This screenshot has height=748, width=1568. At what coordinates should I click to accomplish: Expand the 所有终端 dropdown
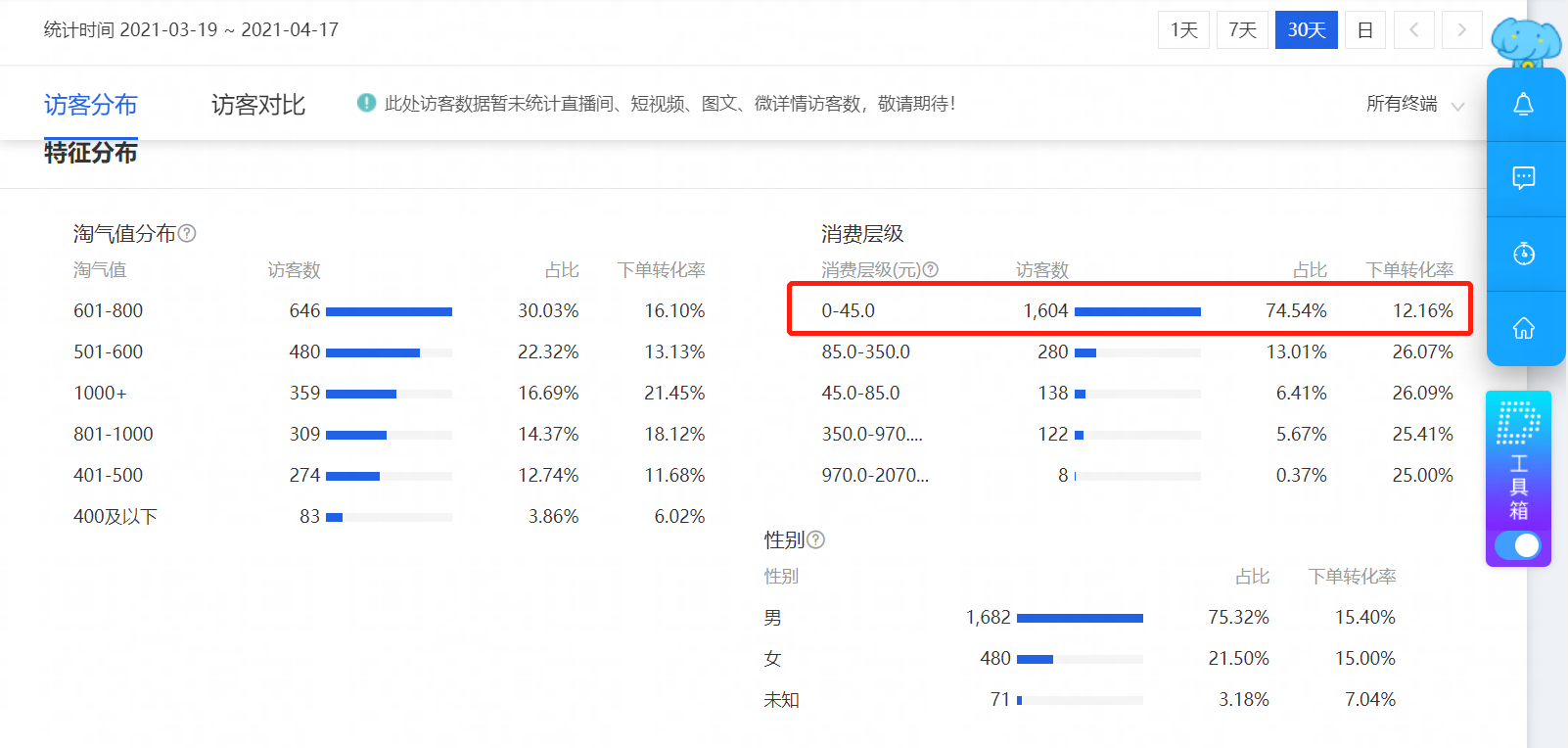(x=1415, y=104)
